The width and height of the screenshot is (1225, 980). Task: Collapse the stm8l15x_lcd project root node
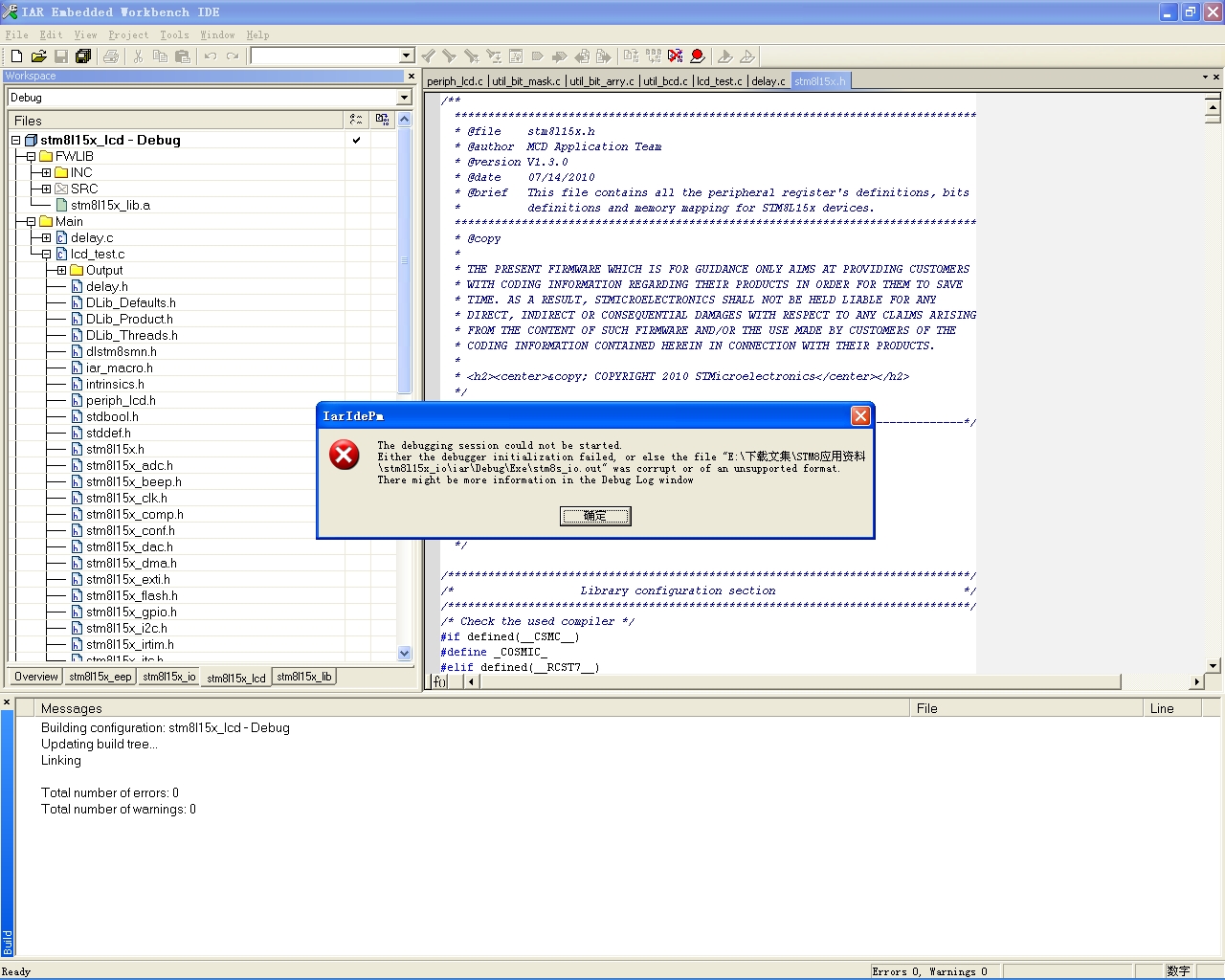pos(15,140)
